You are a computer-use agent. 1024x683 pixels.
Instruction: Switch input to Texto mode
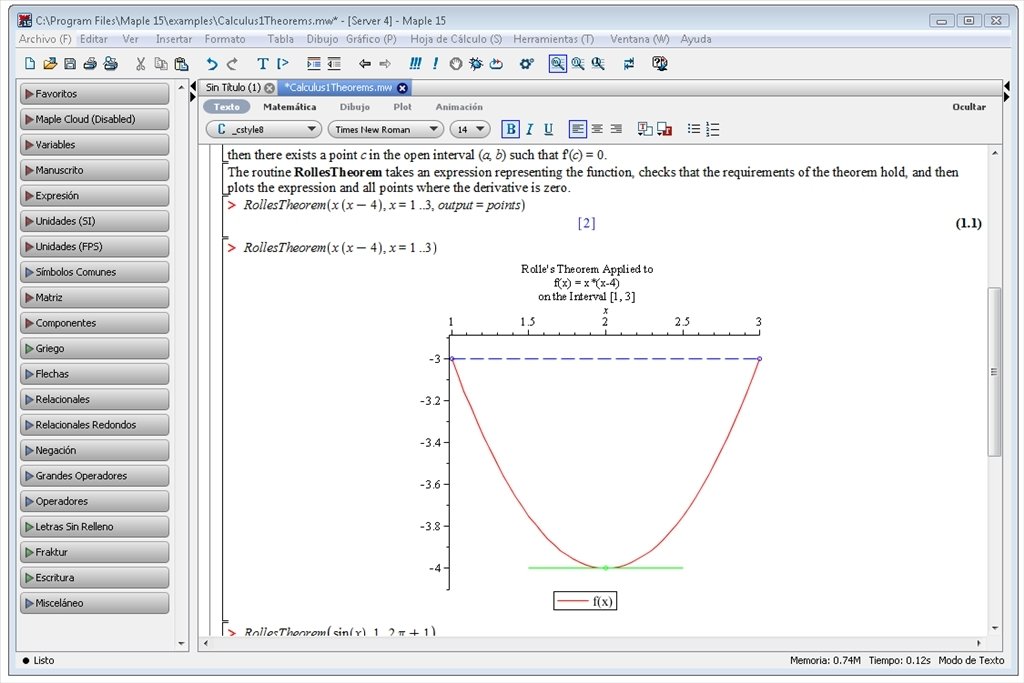pyautogui.click(x=227, y=106)
